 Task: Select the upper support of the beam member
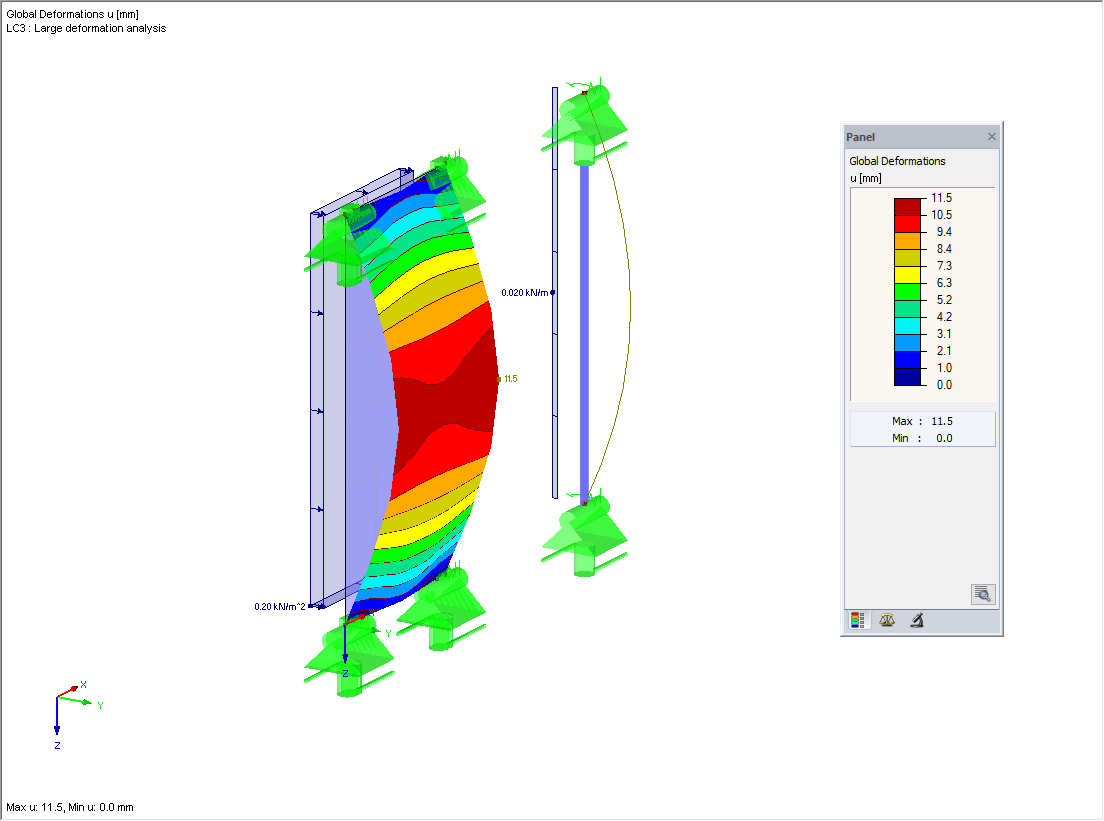pos(584,121)
